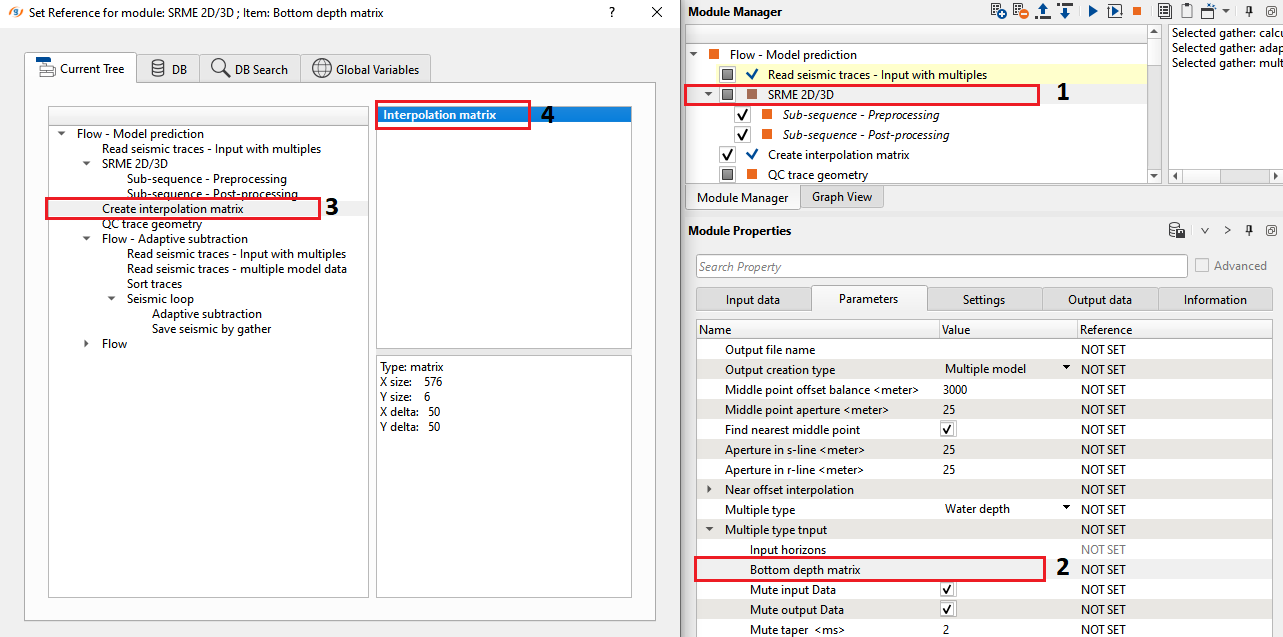Open the Graph View tab
Screen dimensions: 1283x637
pyautogui.click(x=841, y=197)
